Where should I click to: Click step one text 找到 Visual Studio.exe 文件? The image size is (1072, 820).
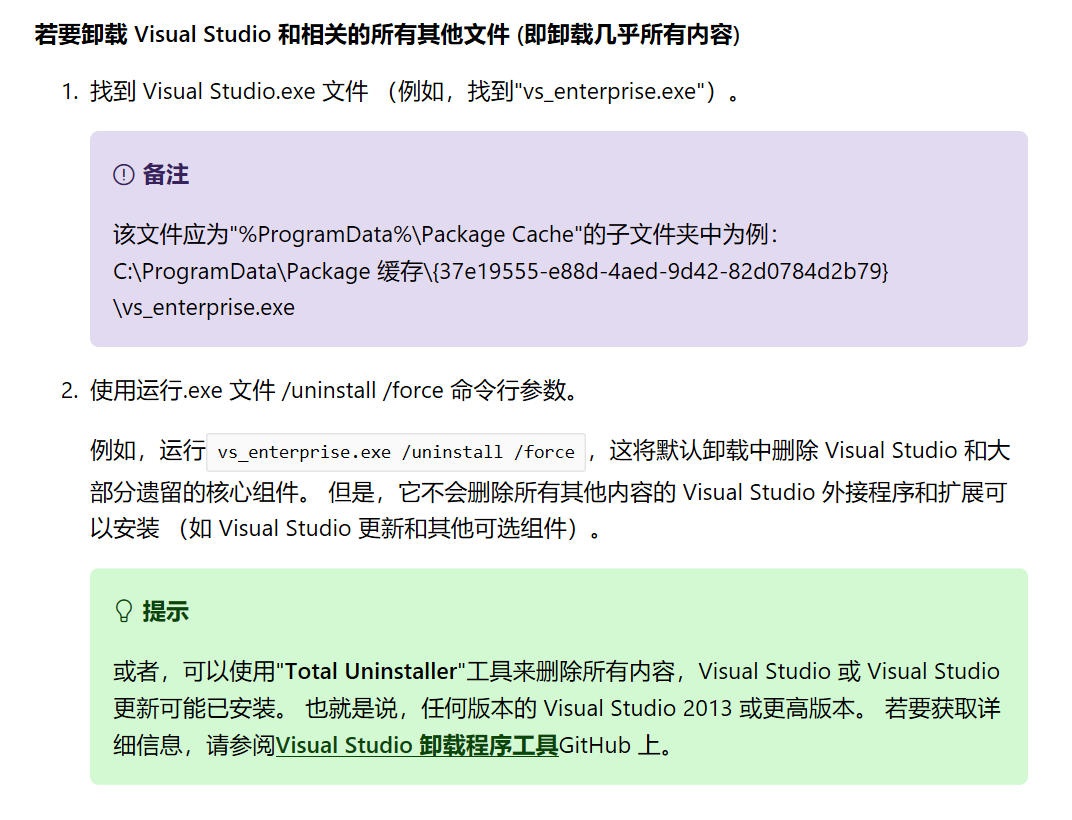[230, 92]
